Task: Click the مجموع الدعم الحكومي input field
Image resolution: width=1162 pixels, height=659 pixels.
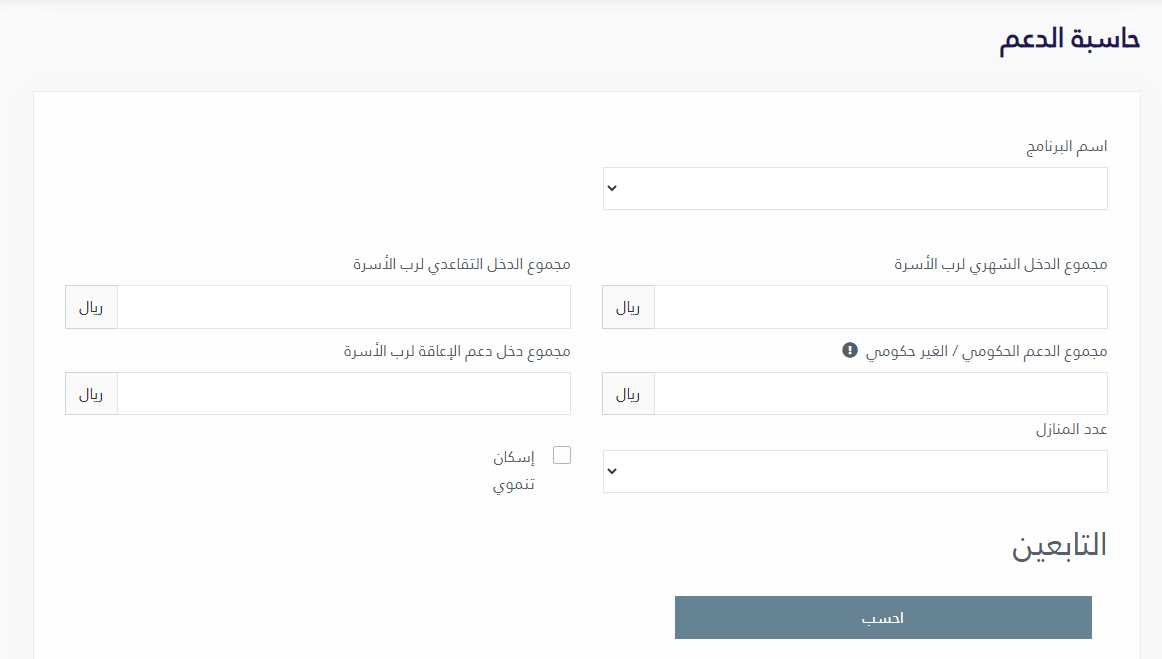Action: (x=880, y=394)
